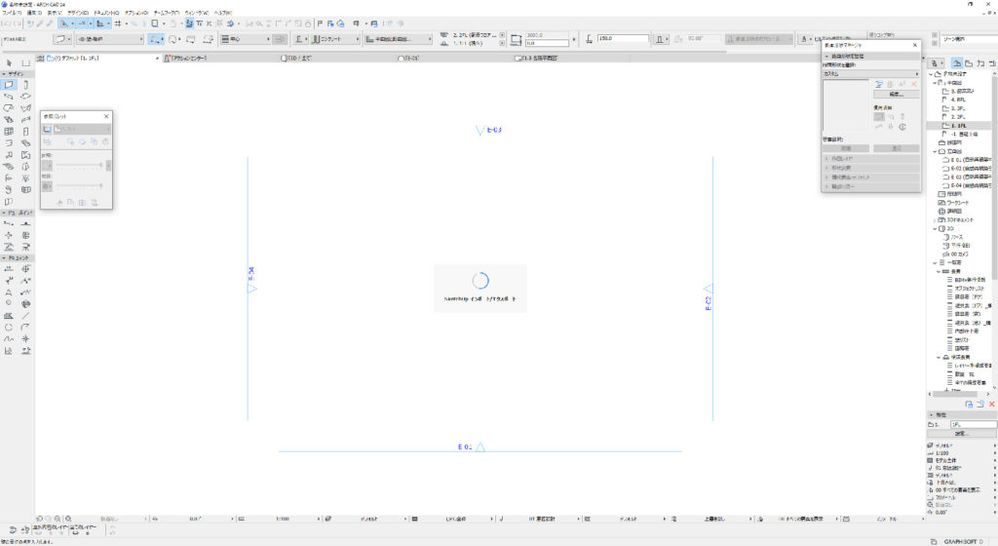The height and width of the screenshot is (546, 998).
Task: Open the element layer dropdown in Info Box
Action: pos(109,39)
